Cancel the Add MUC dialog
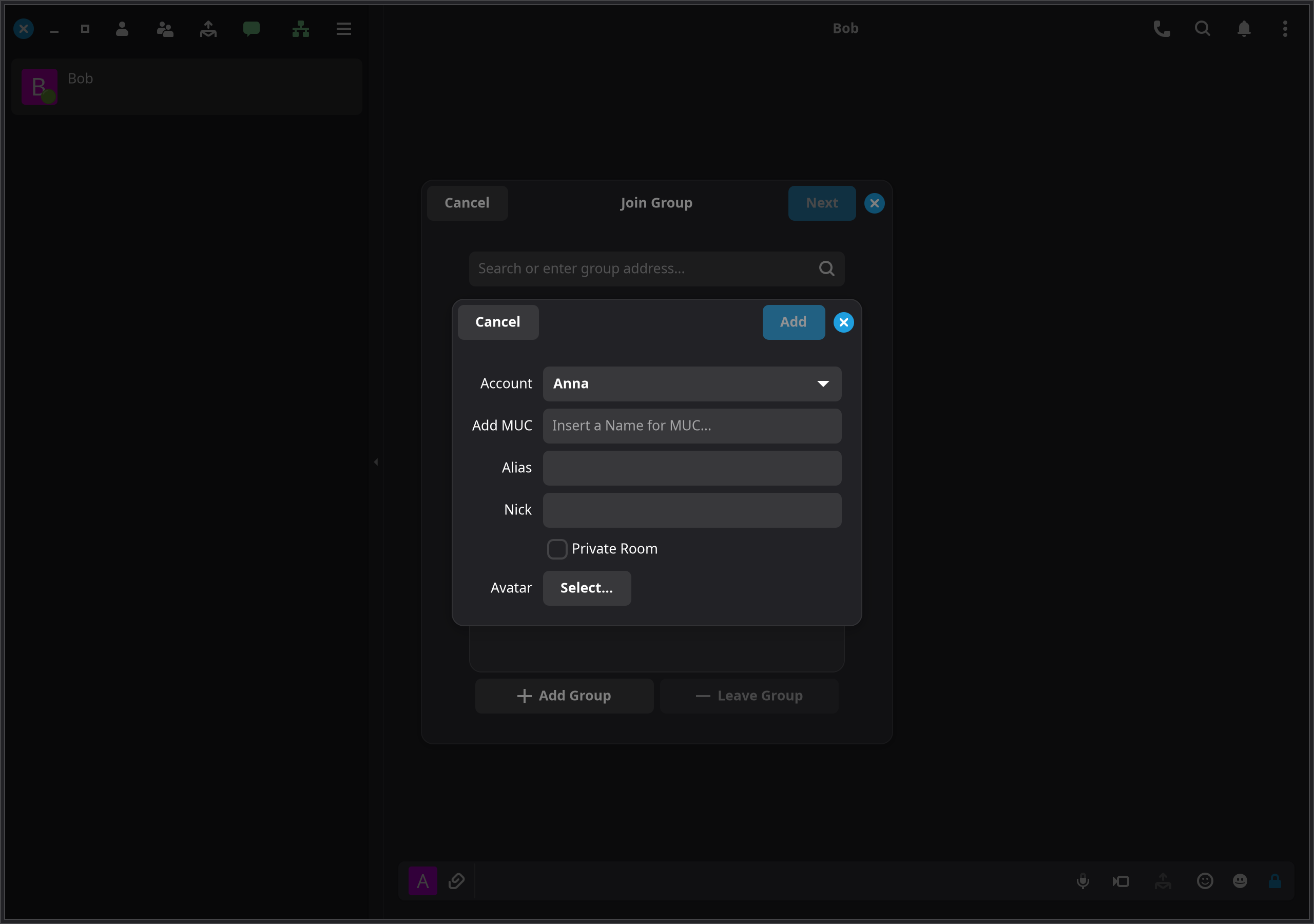Image resolution: width=1314 pixels, height=924 pixels. pyautogui.click(x=497, y=322)
